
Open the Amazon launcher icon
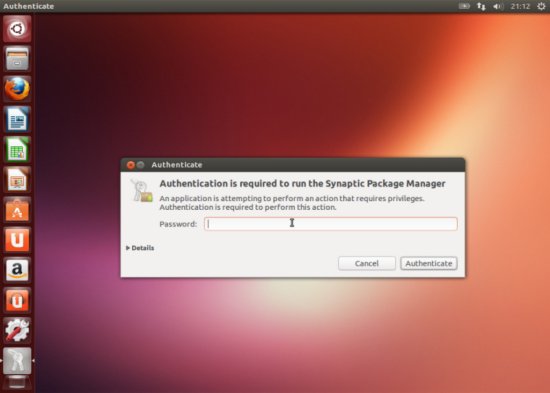(x=17, y=270)
